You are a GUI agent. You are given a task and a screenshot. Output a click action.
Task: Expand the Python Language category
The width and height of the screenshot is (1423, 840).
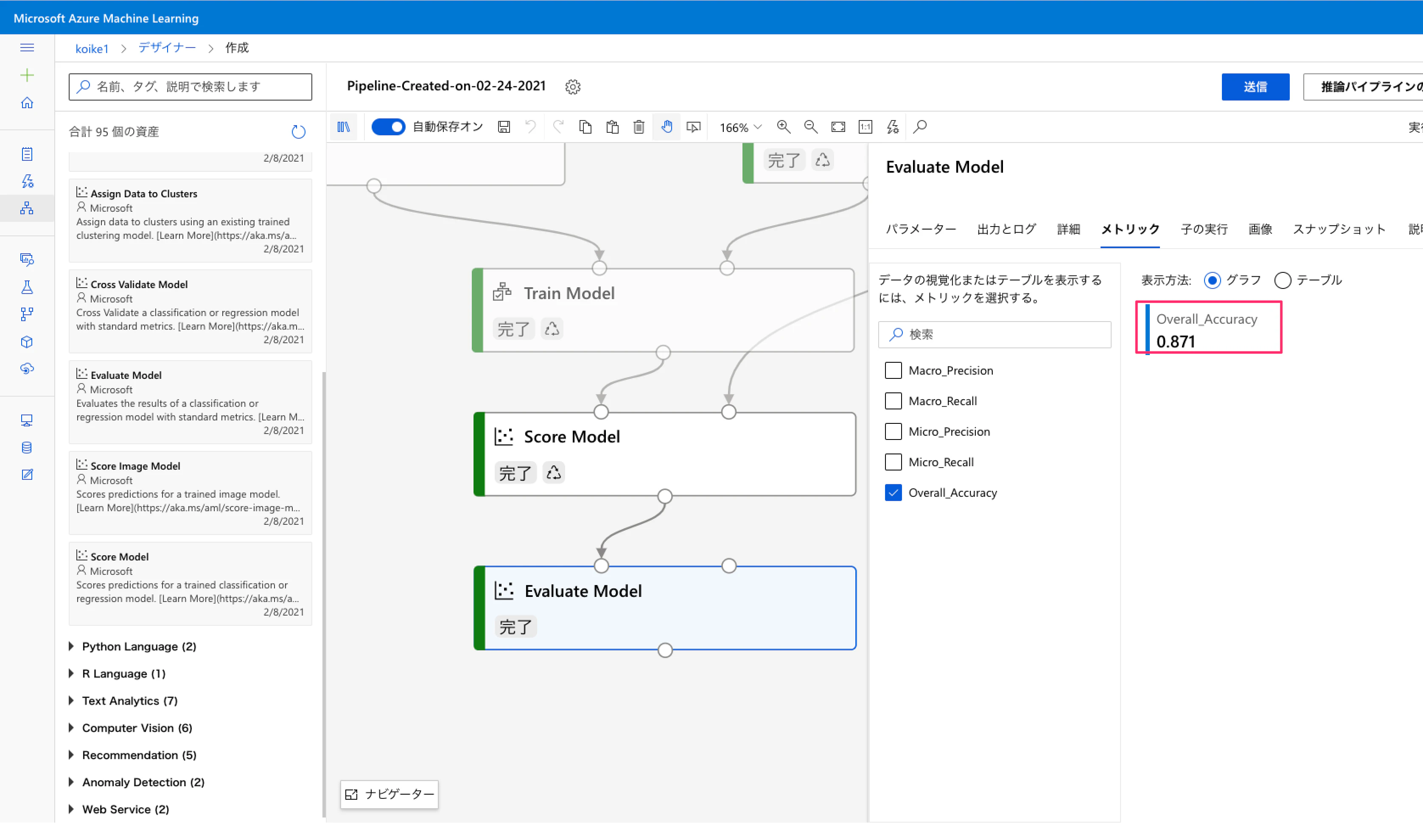tap(71, 647)
